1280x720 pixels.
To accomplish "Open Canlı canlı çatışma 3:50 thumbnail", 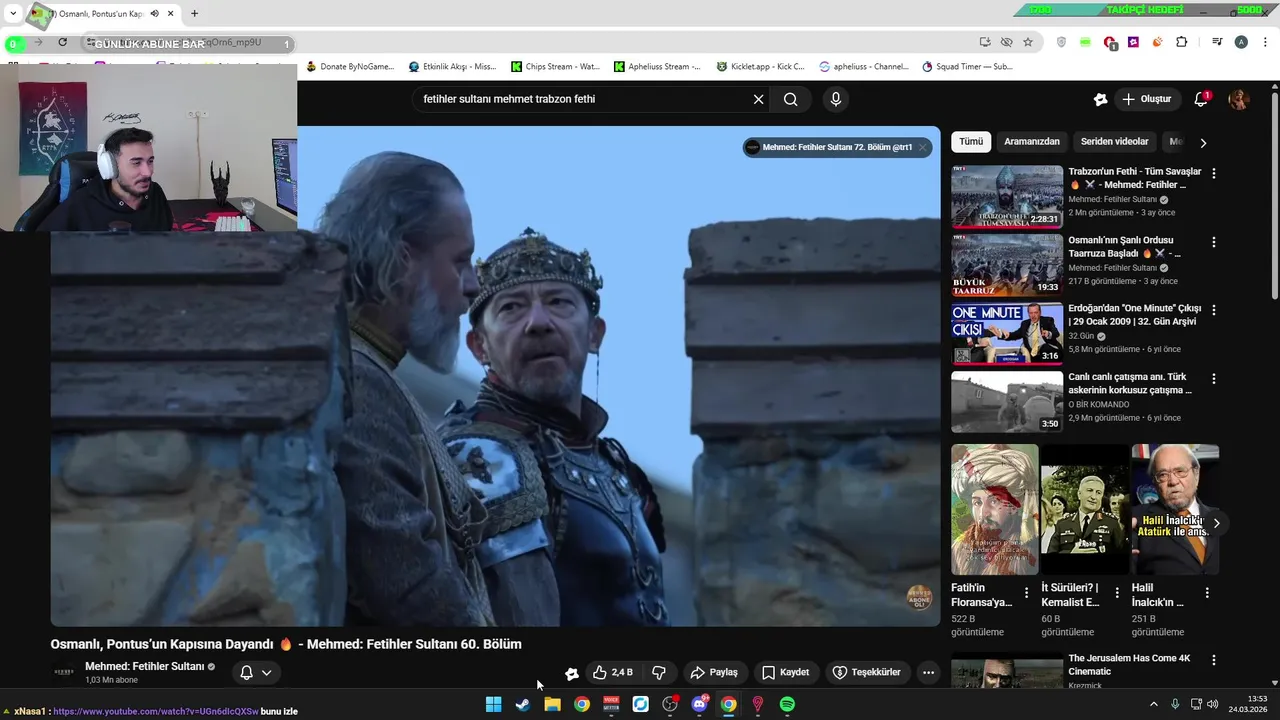I will (1007, 402).
